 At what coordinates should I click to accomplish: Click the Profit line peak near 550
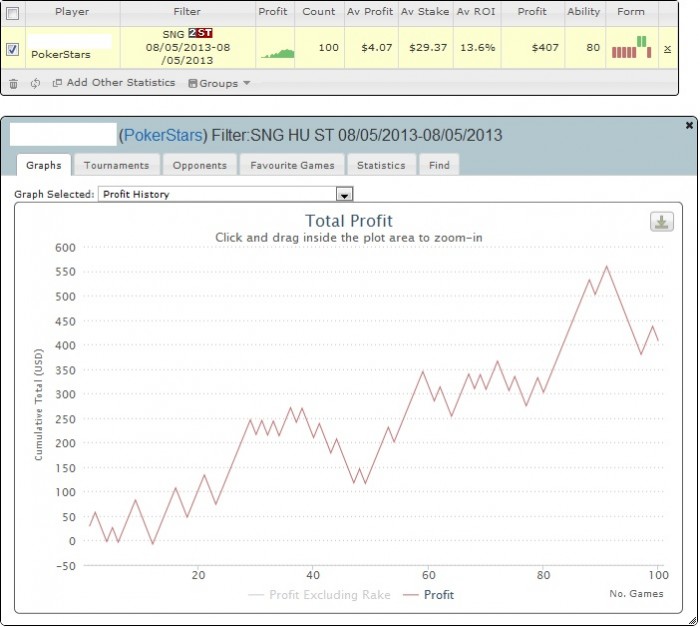point(606,267)
